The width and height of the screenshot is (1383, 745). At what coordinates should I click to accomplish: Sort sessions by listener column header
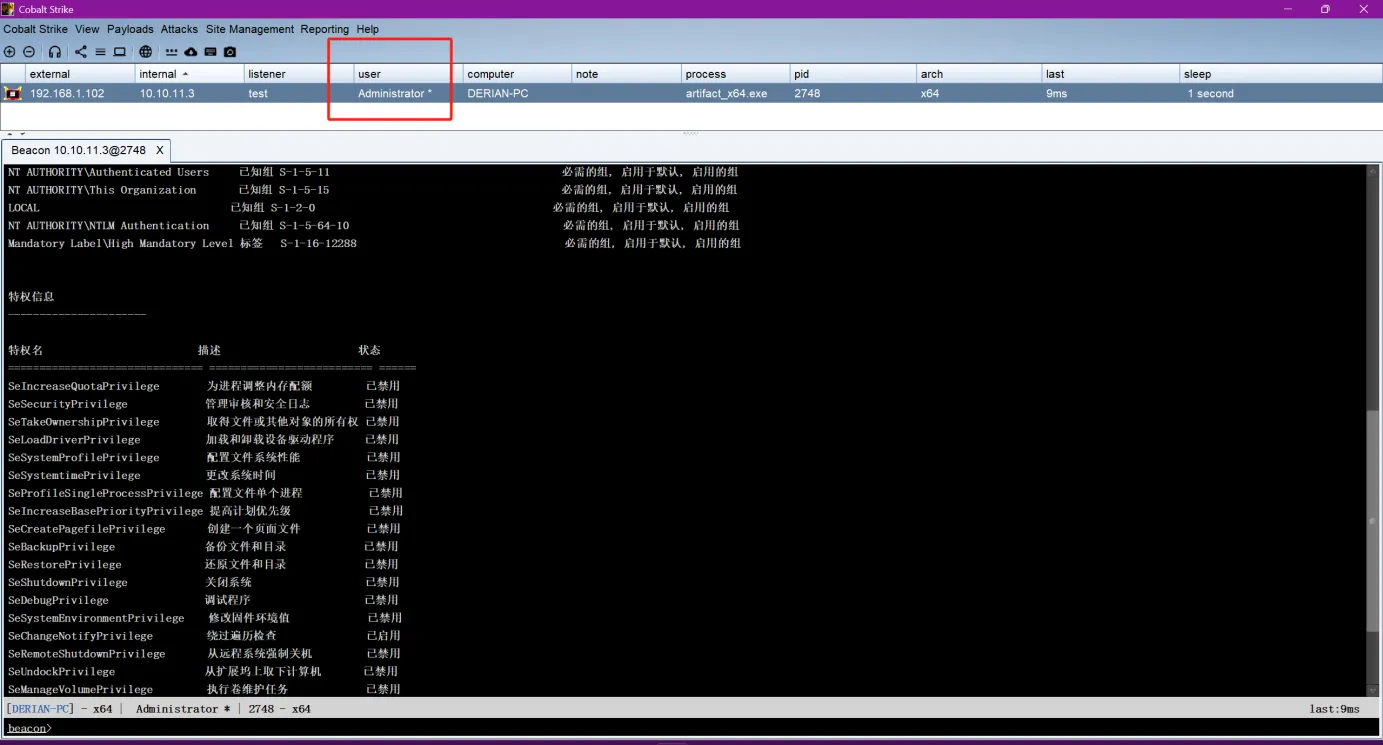(x=299, y=74)
